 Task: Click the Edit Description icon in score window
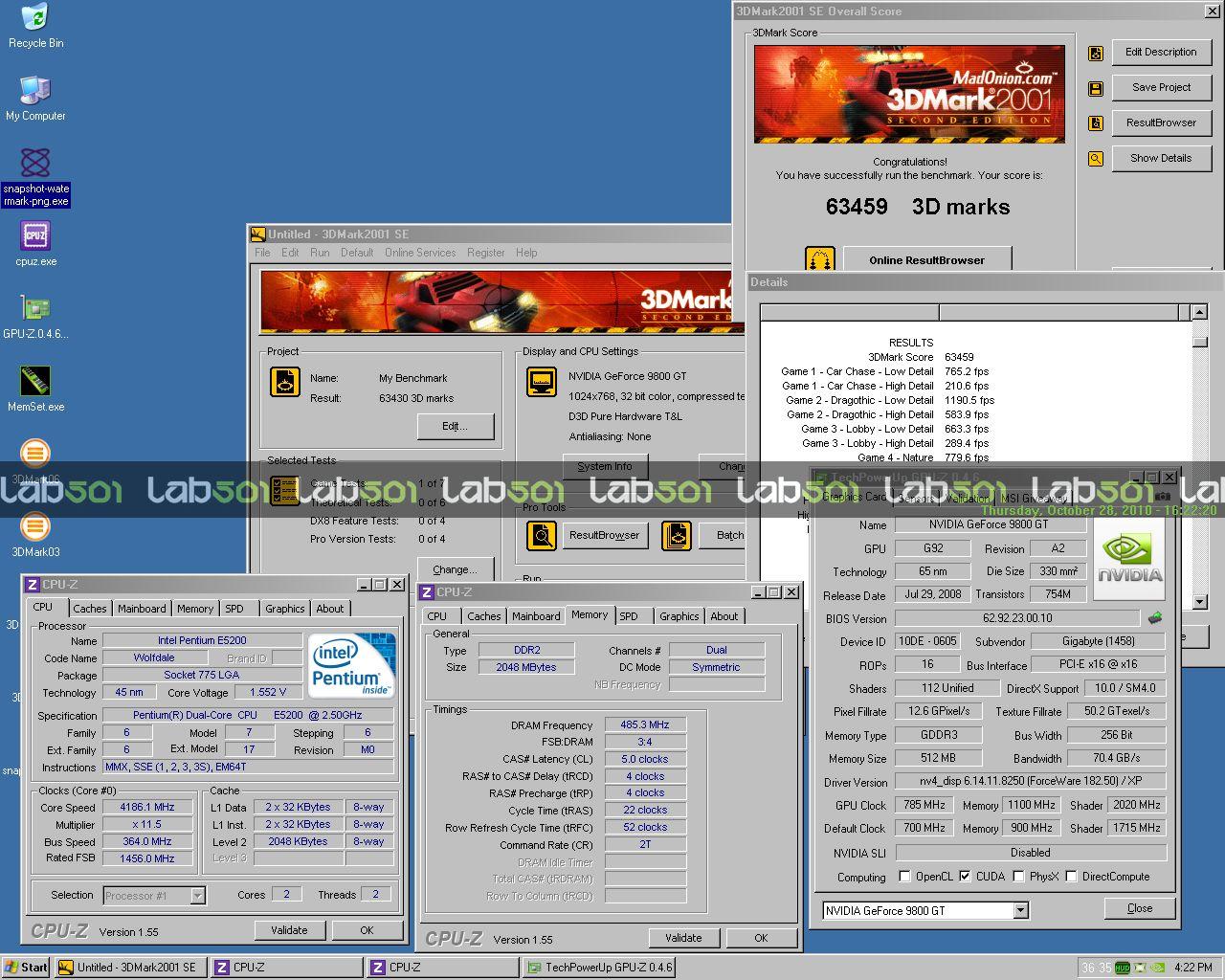pyautogui.click(x=1096, y=54)
